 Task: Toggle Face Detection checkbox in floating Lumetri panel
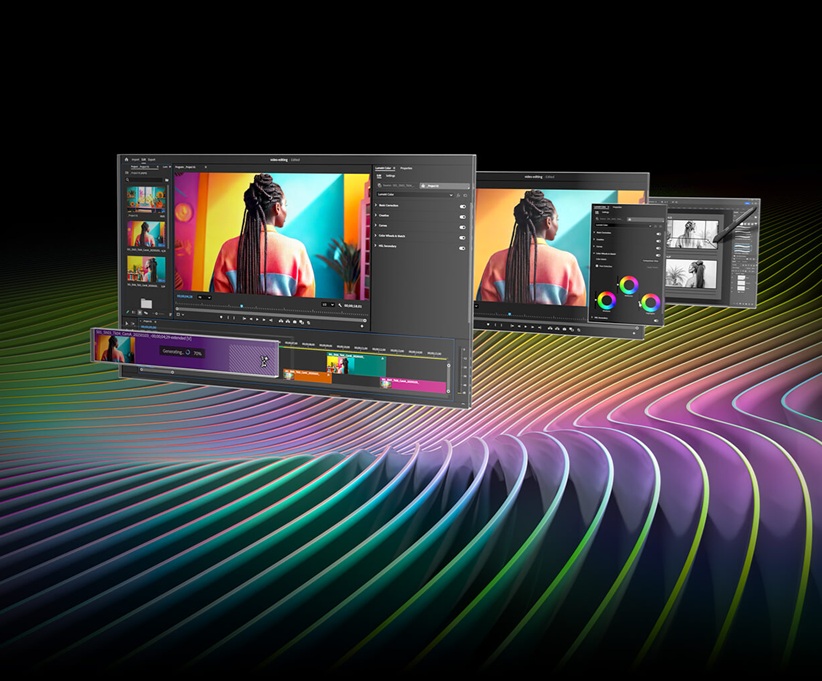click(x=597, y=266)
